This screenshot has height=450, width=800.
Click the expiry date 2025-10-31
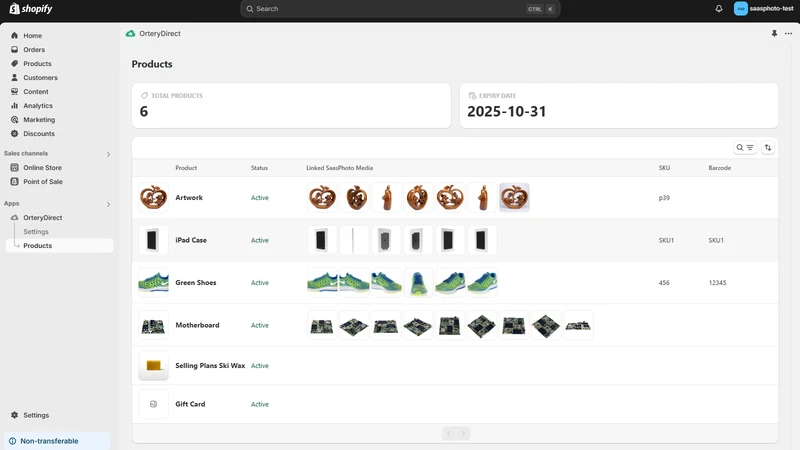pos(507,111)
